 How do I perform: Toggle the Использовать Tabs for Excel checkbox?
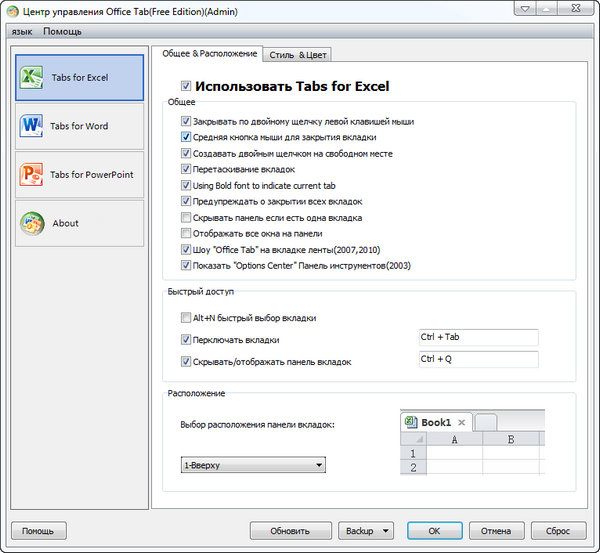click(186, 87)
